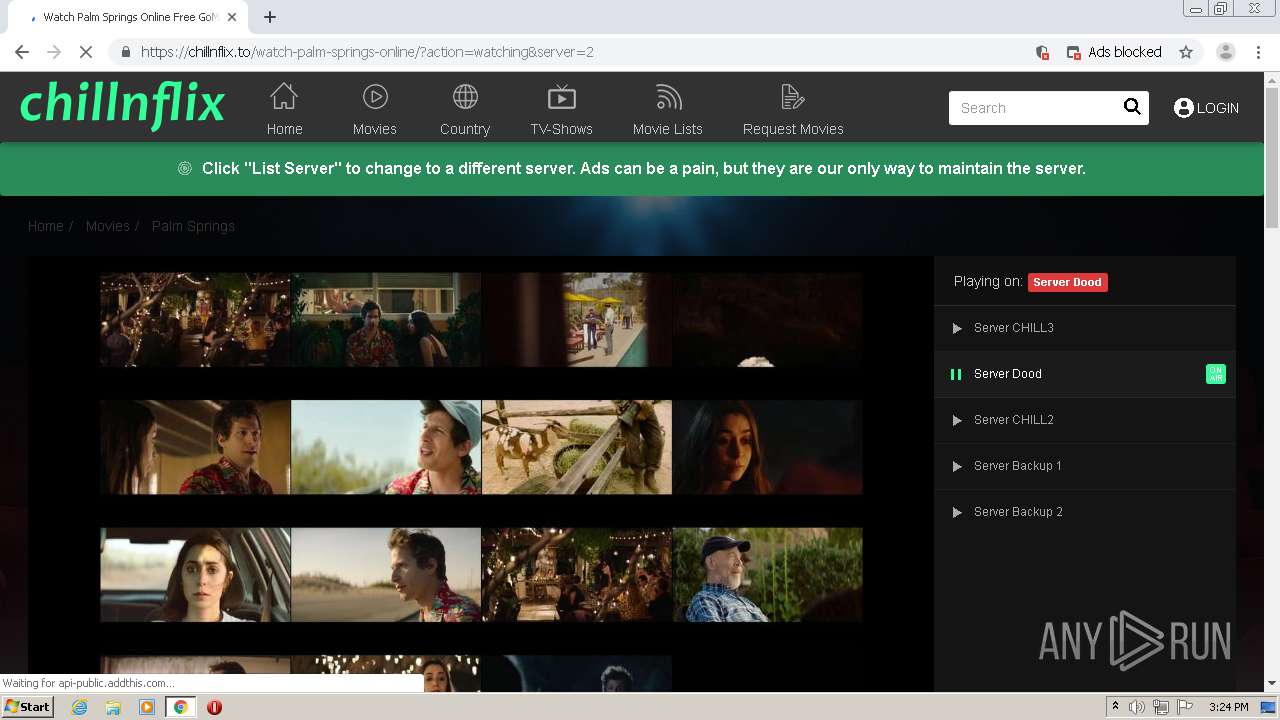Select the Request Movies menu label
The image size is (1280, 720).
(x=793, y=129)
